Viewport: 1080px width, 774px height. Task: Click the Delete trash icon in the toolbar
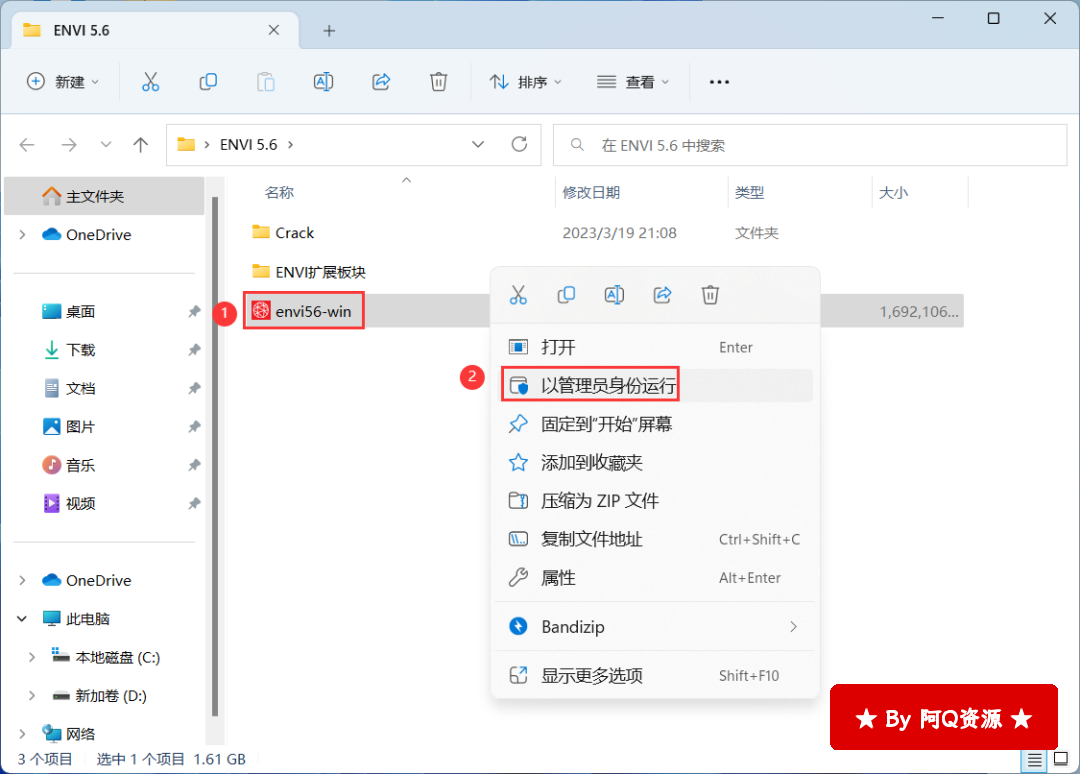coord(438,82)
